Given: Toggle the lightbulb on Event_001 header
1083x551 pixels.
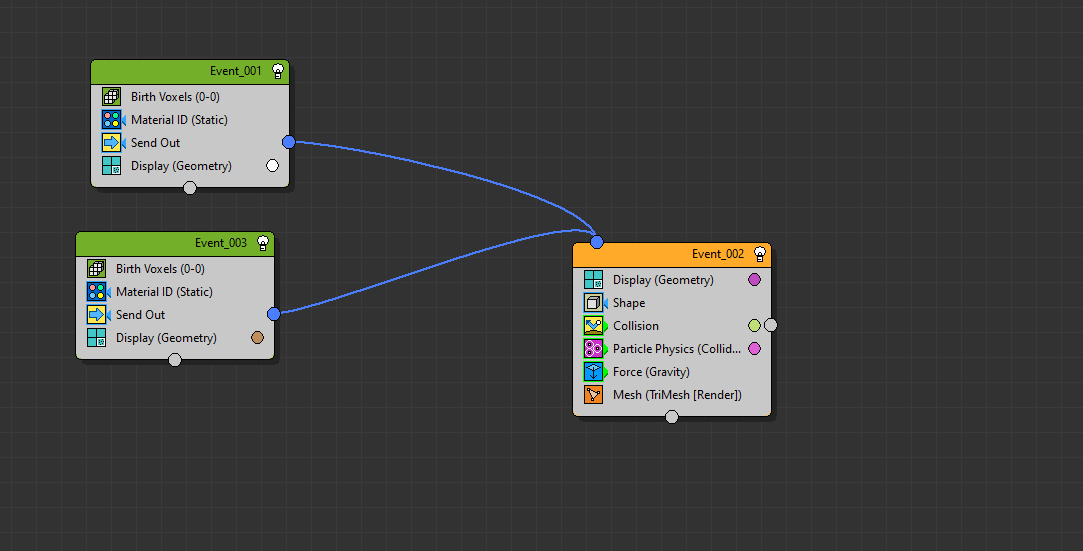Looking at the screenshot, I should [278, 71].
